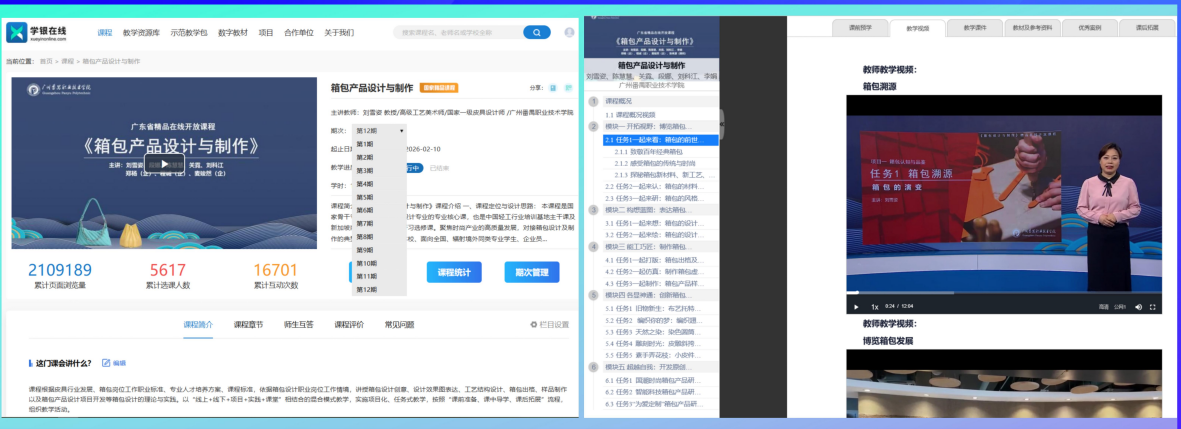Switch to the 师生互答 tab

pyautogui.click(x=298, y=324)
